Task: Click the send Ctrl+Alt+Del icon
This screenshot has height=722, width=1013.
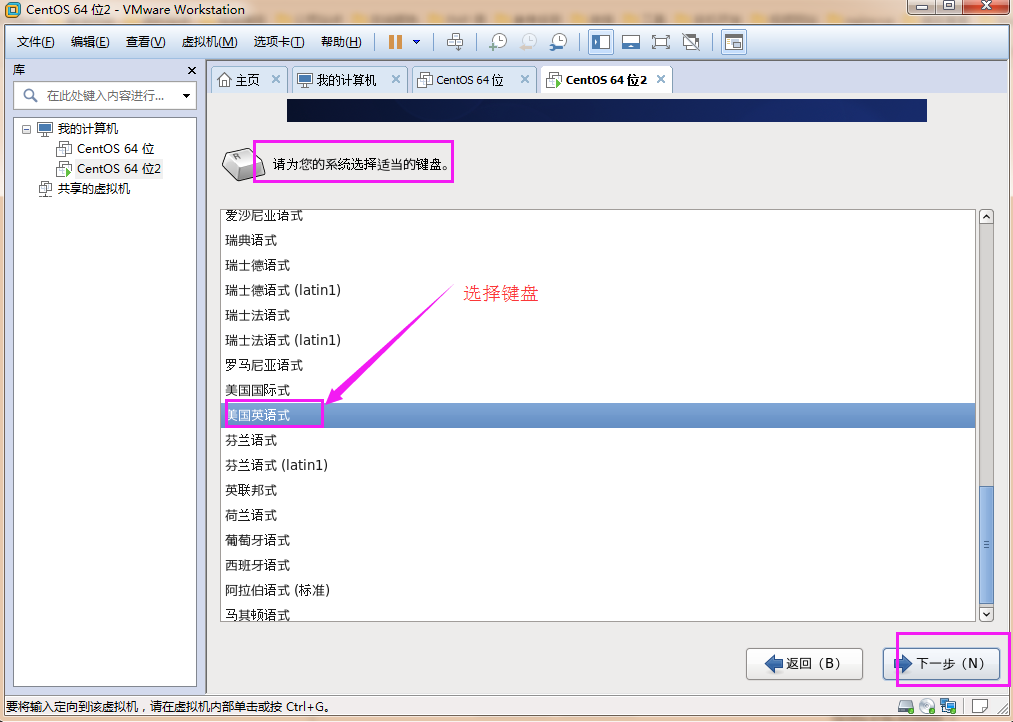Action: tap(455, 42)
